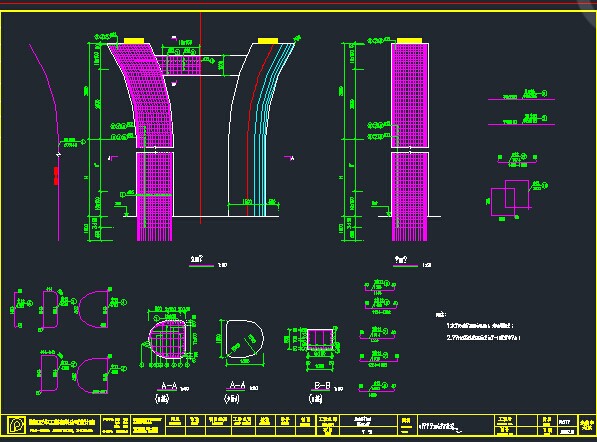Select the A-A label under the outline-only section

pyautogui.click(x=238, y=386)
